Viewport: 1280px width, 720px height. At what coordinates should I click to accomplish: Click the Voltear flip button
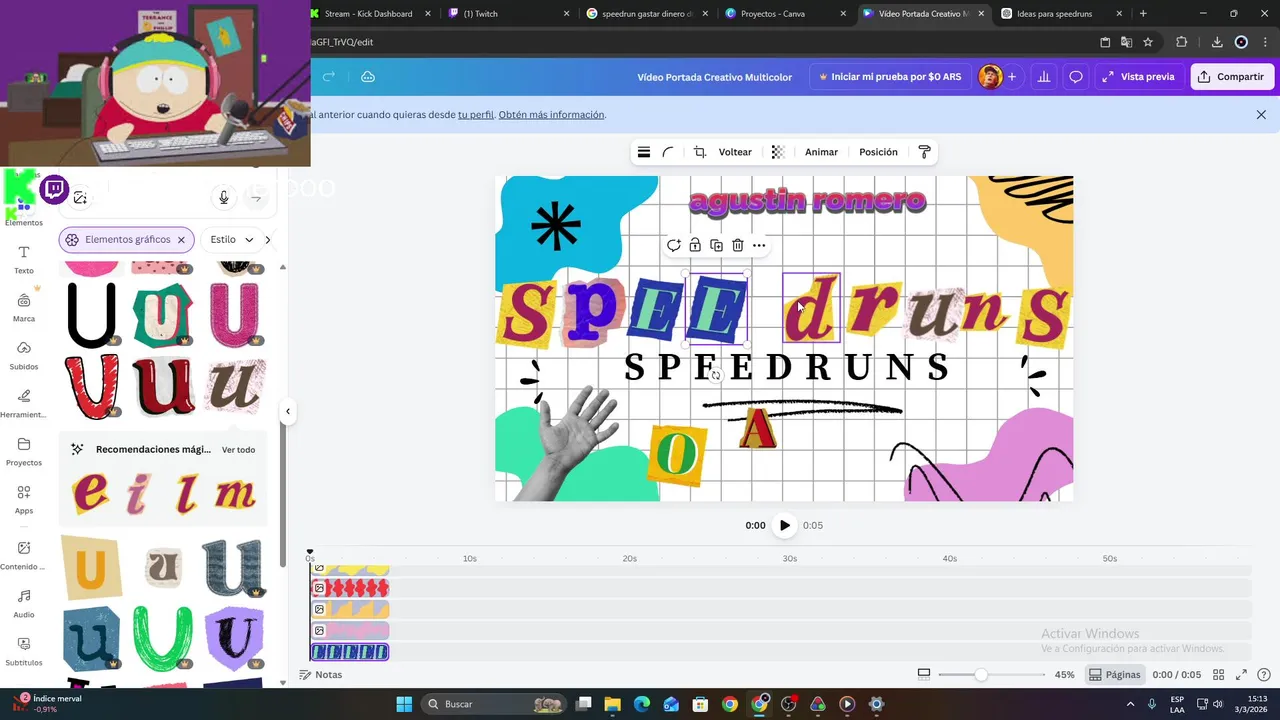tap(735, 152)
